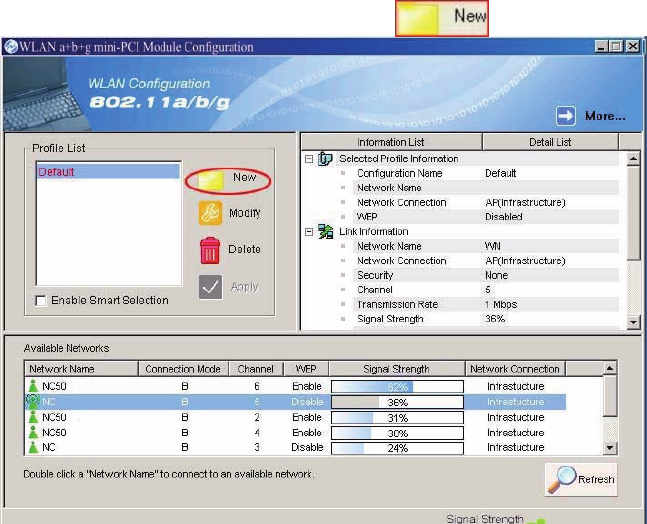The image size is (647, 524).
Task: Select the NC network on channel 3
Action: pyautogui.click(x=295, y=447)
